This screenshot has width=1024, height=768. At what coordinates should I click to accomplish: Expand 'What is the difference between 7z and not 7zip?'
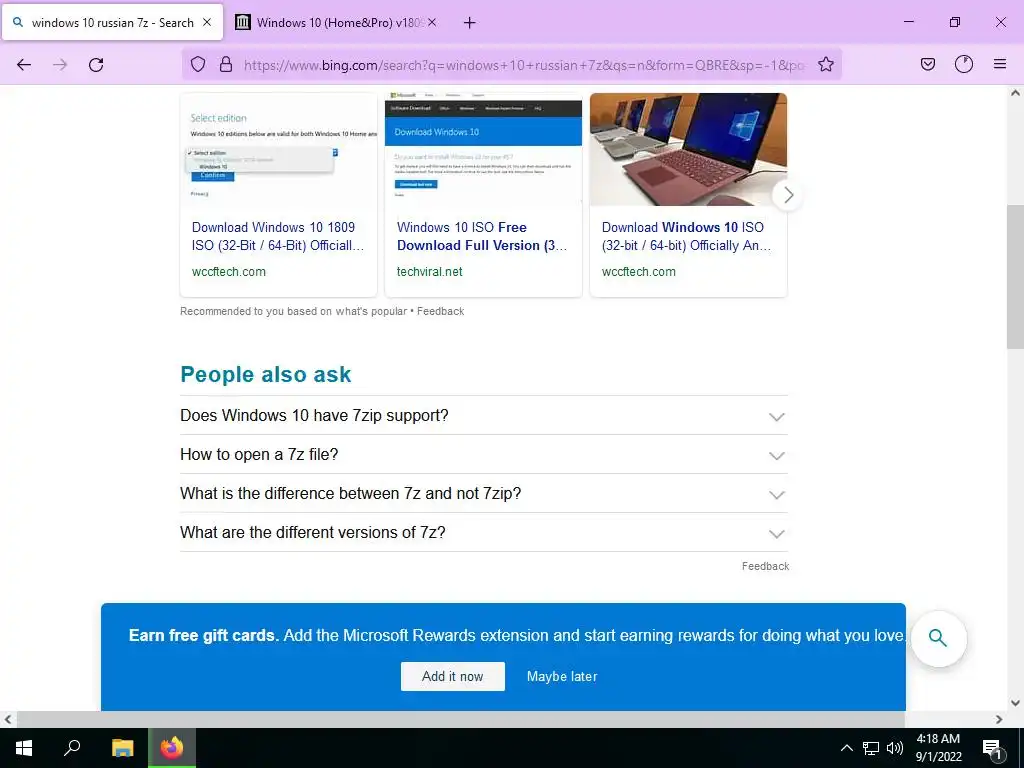[x=483, y=494]
